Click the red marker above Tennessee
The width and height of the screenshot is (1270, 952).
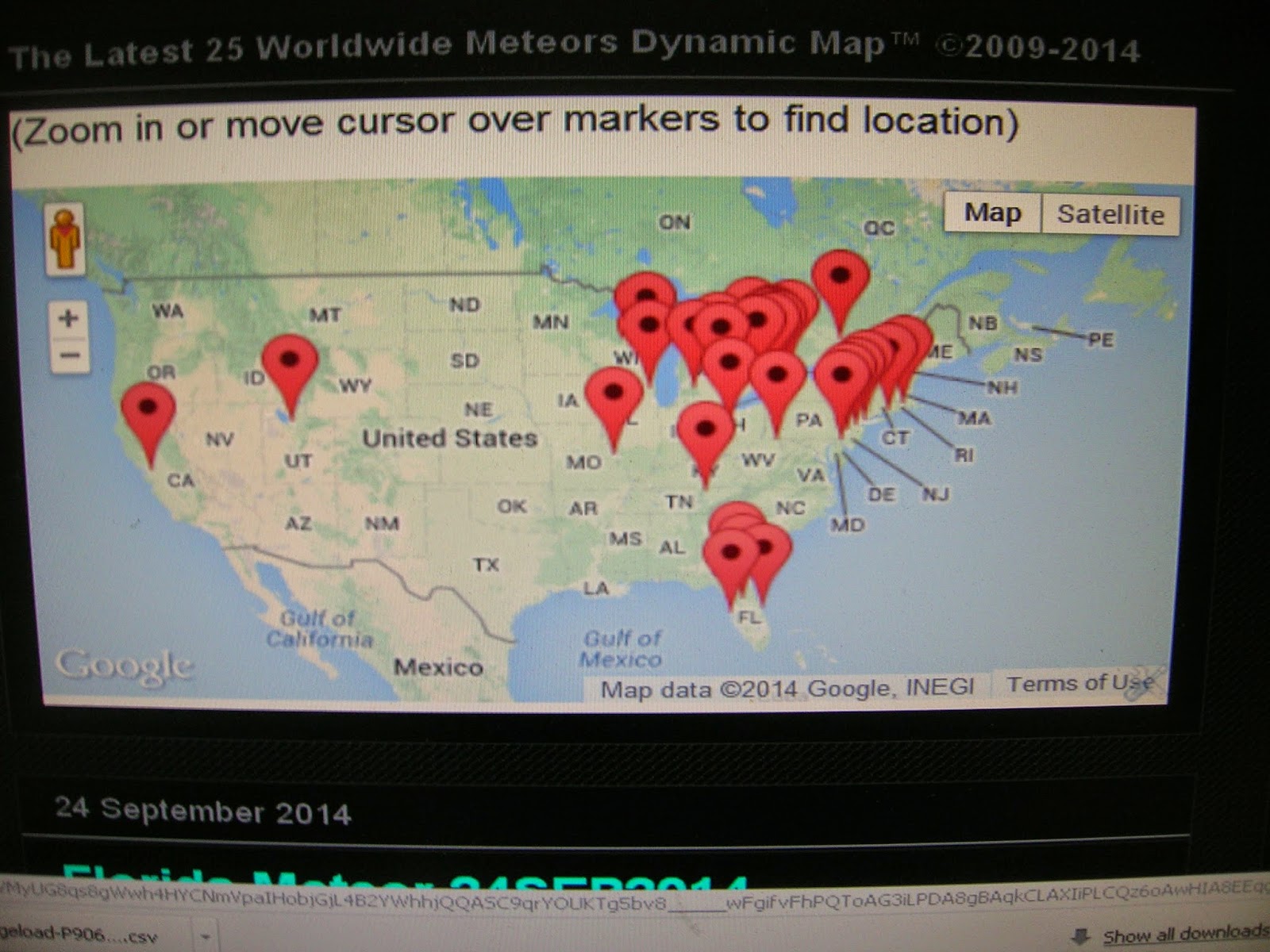(x=705, y=444)
